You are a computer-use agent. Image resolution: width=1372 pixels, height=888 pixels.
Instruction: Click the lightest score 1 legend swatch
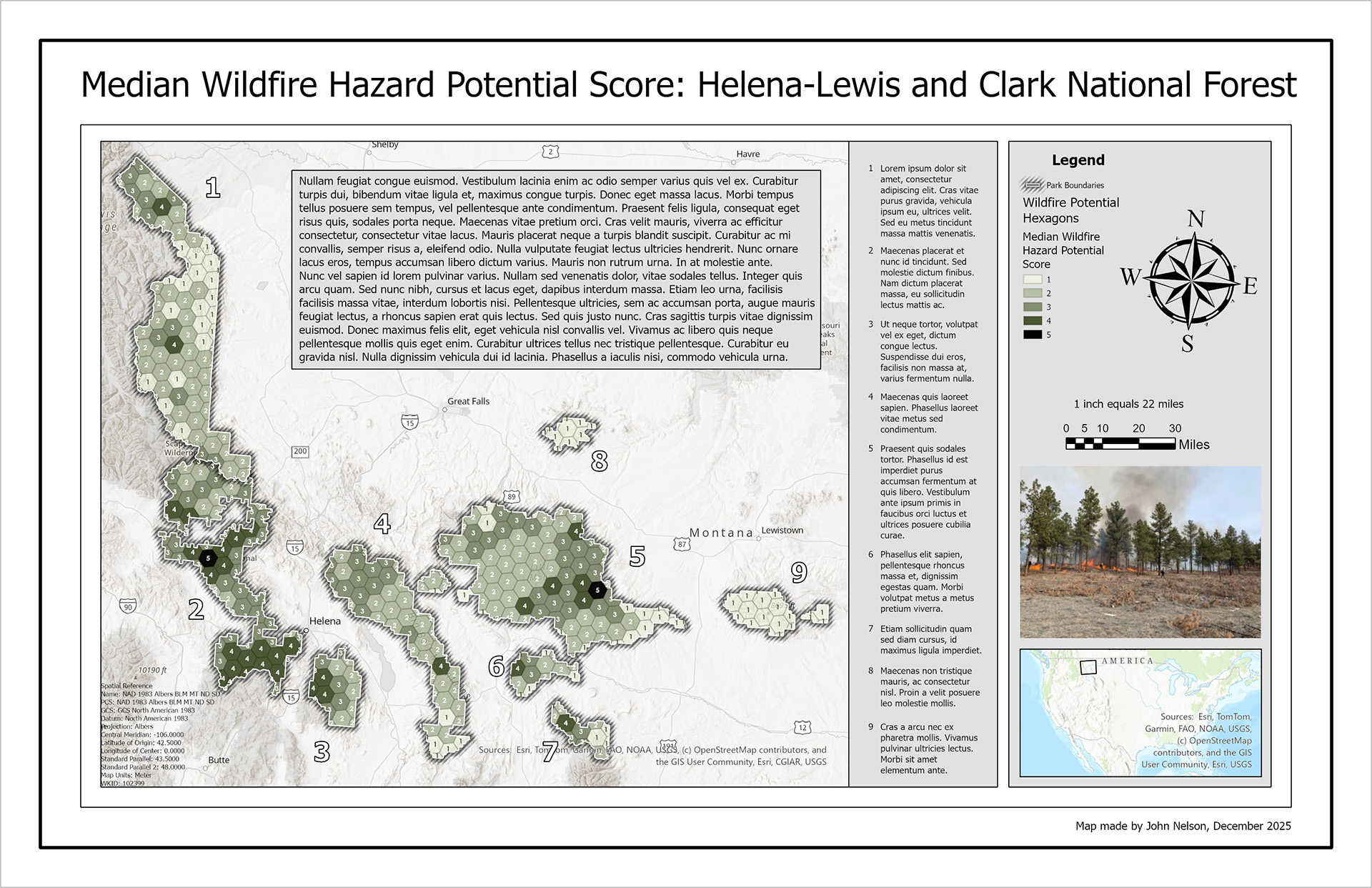tap(1033, 280)
